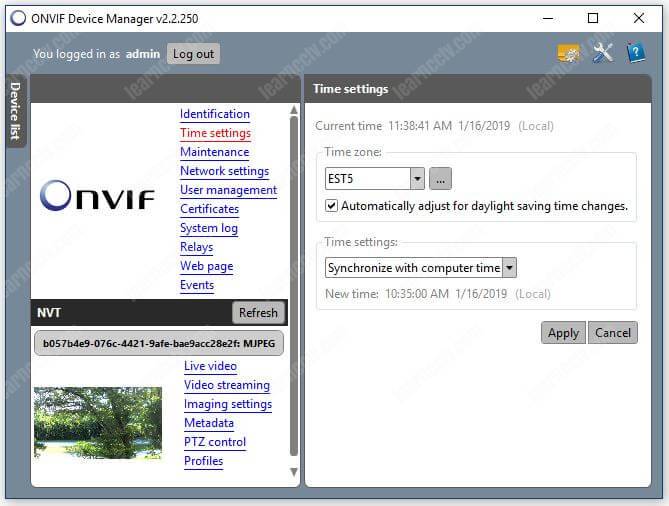
Task: Maximize the ONVIF Device Manager window
Action: click(x=593, y=18)
